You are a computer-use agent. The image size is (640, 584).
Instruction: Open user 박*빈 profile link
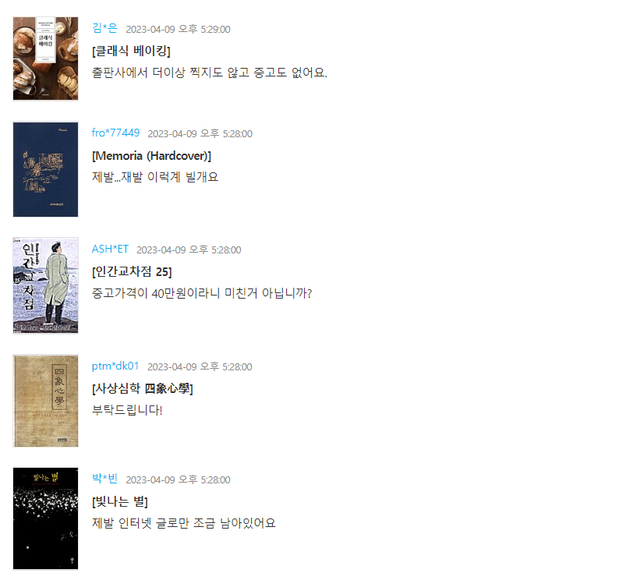pyautogui.click(x=104, y=479)
